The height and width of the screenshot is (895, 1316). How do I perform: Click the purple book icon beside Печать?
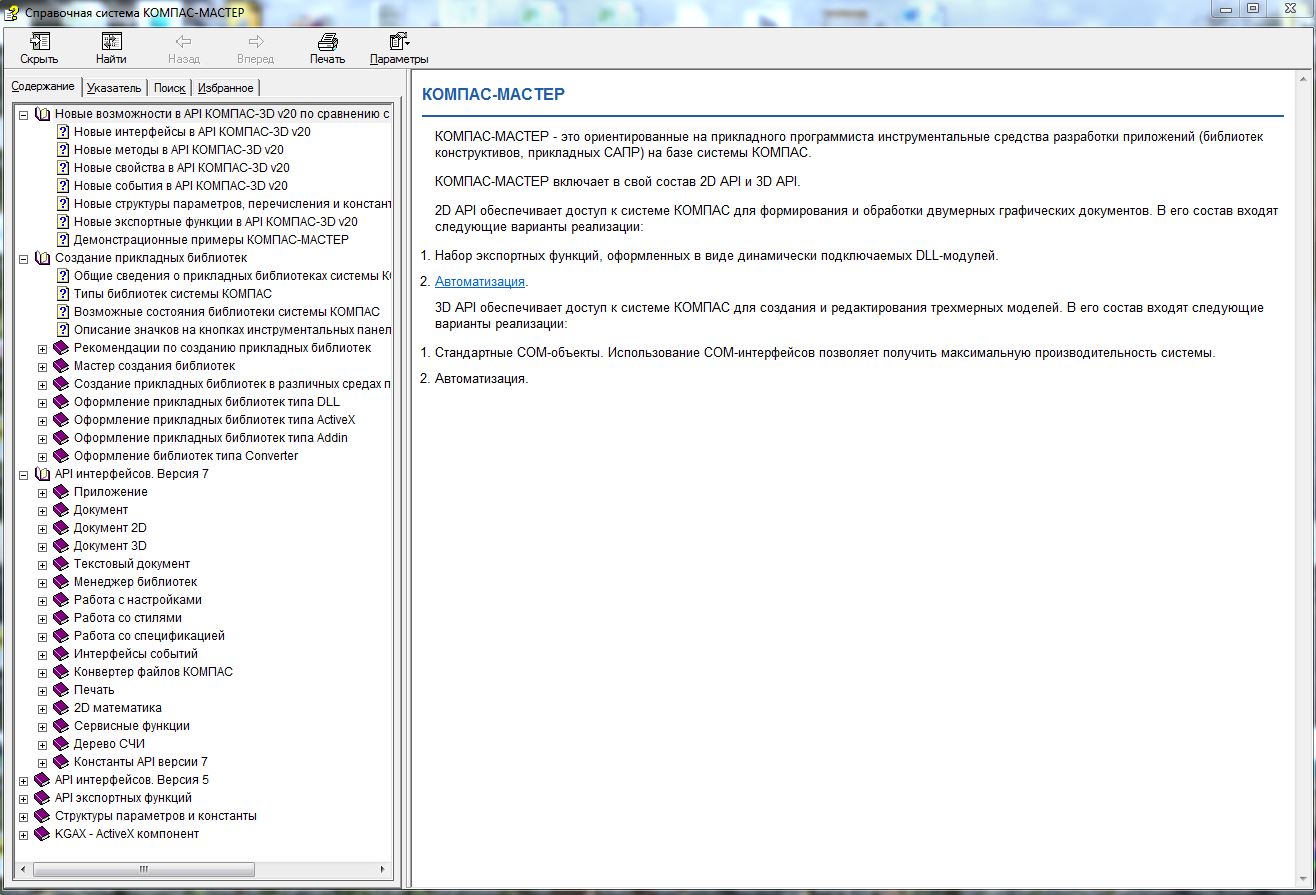click(x=61, y=690)
